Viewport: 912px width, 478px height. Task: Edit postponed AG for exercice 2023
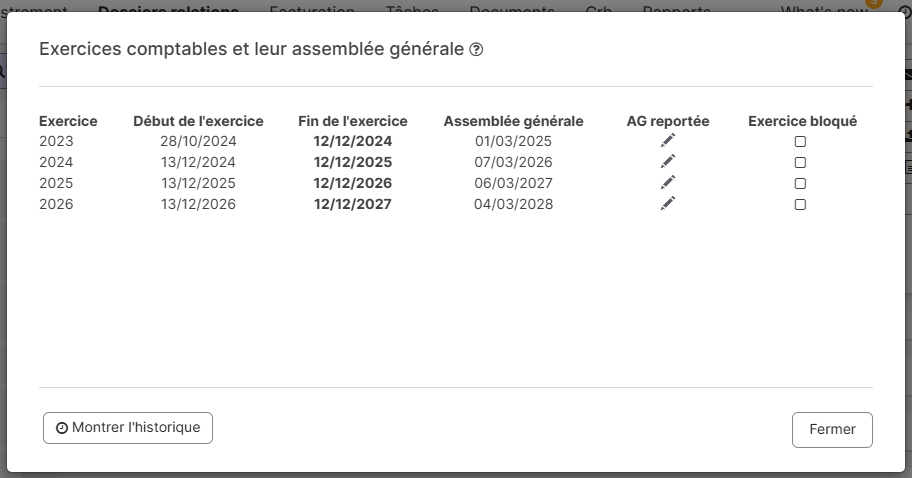668,141
